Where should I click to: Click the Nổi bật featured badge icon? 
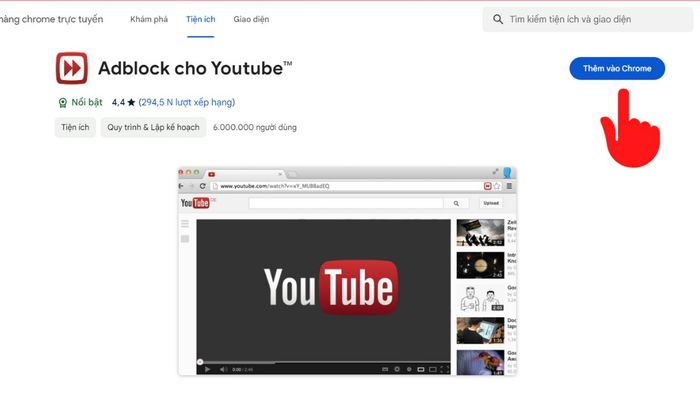pos(62,103)
